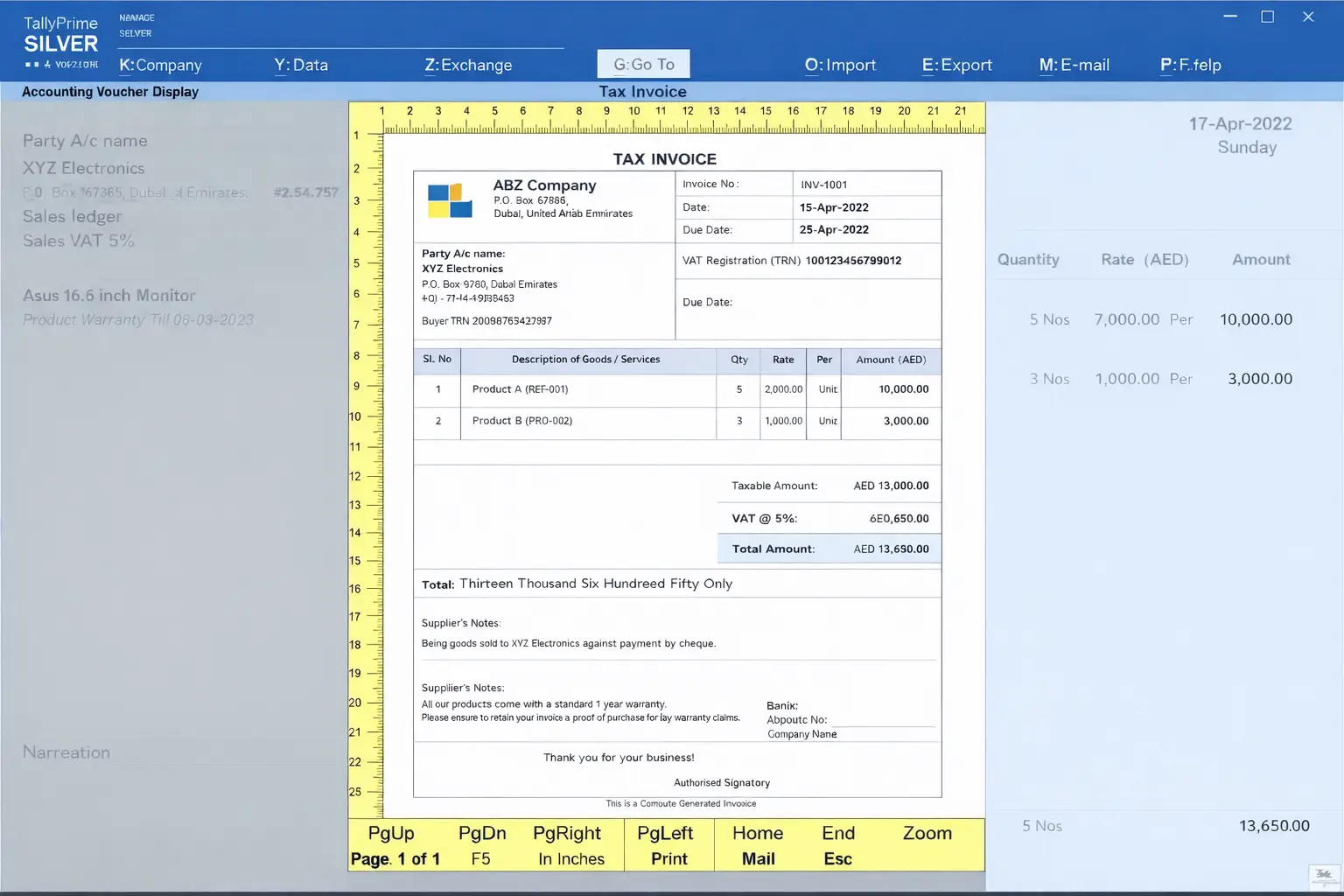The image size is (1344, 896).
Task: Select Mail in the bottom button bar
Action: pos(757,859)
